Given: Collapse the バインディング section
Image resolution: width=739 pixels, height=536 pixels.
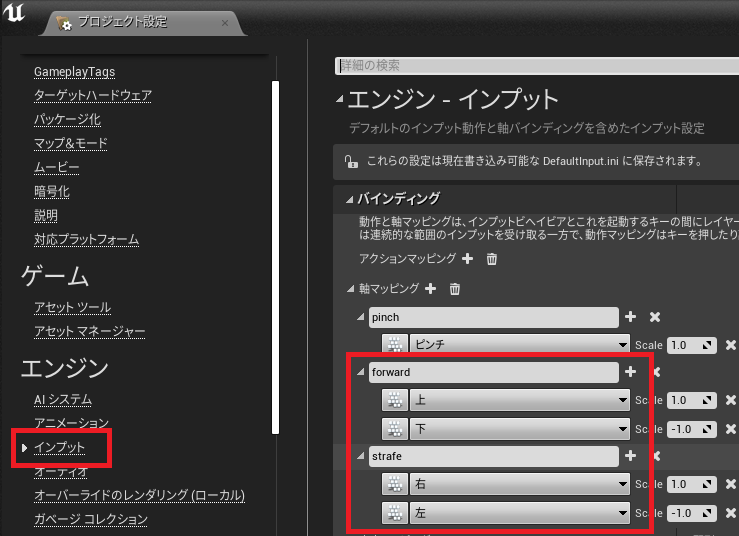Looking at the screenshot, I should (349, 199).
